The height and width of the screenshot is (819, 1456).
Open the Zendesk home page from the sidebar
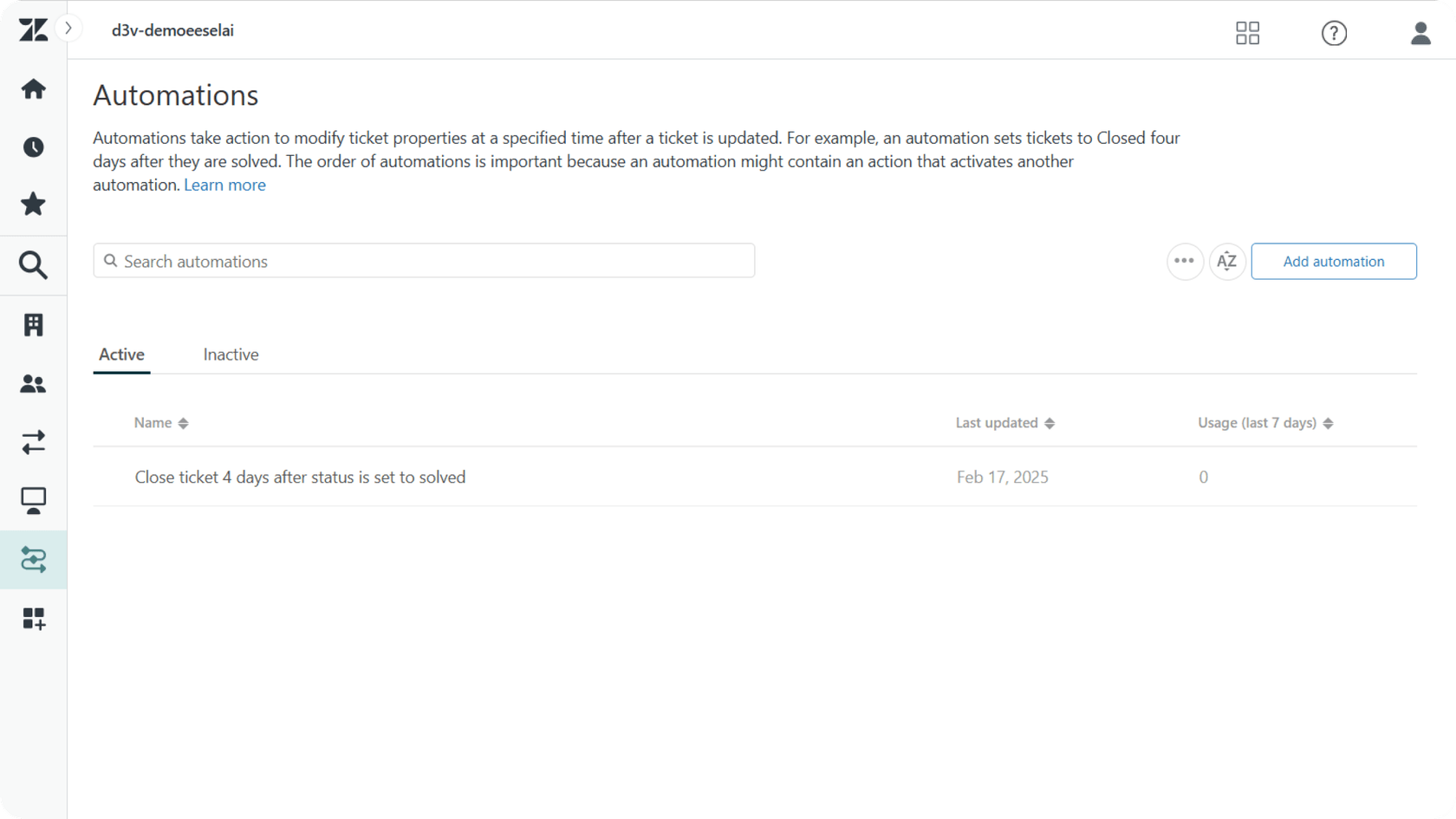pos(33,88)
